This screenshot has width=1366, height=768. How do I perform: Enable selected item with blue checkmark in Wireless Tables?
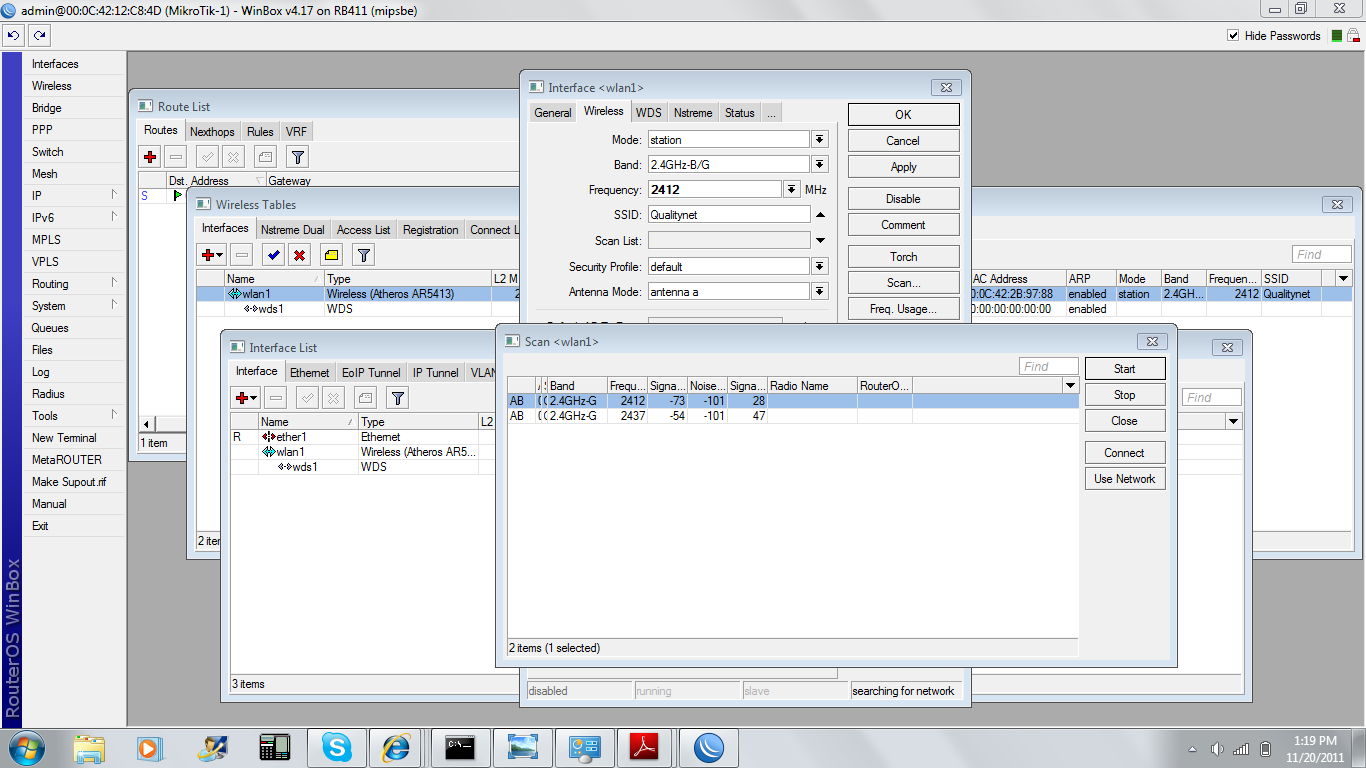tap(273, 254)
